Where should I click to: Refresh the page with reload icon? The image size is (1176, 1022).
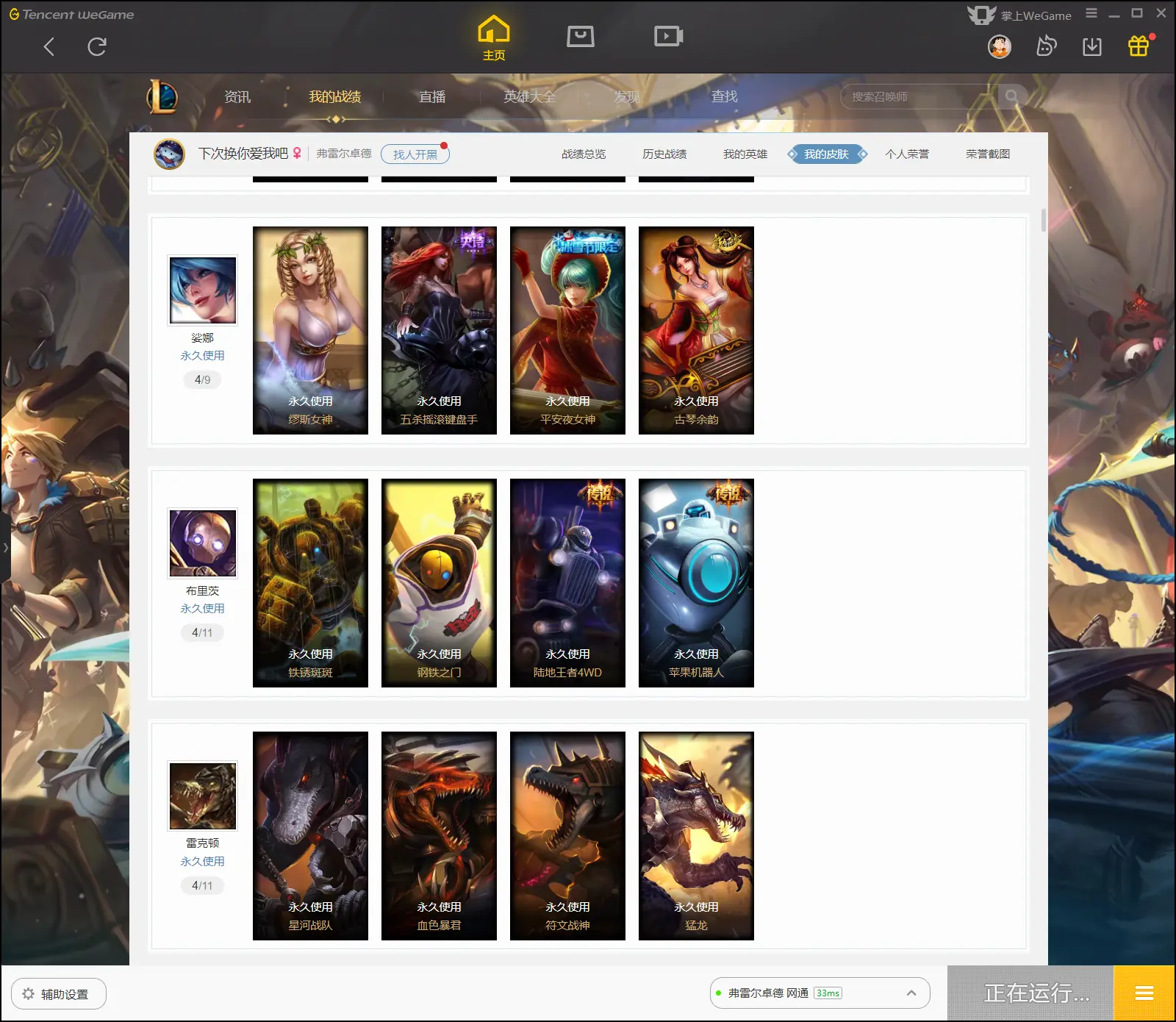97,47
